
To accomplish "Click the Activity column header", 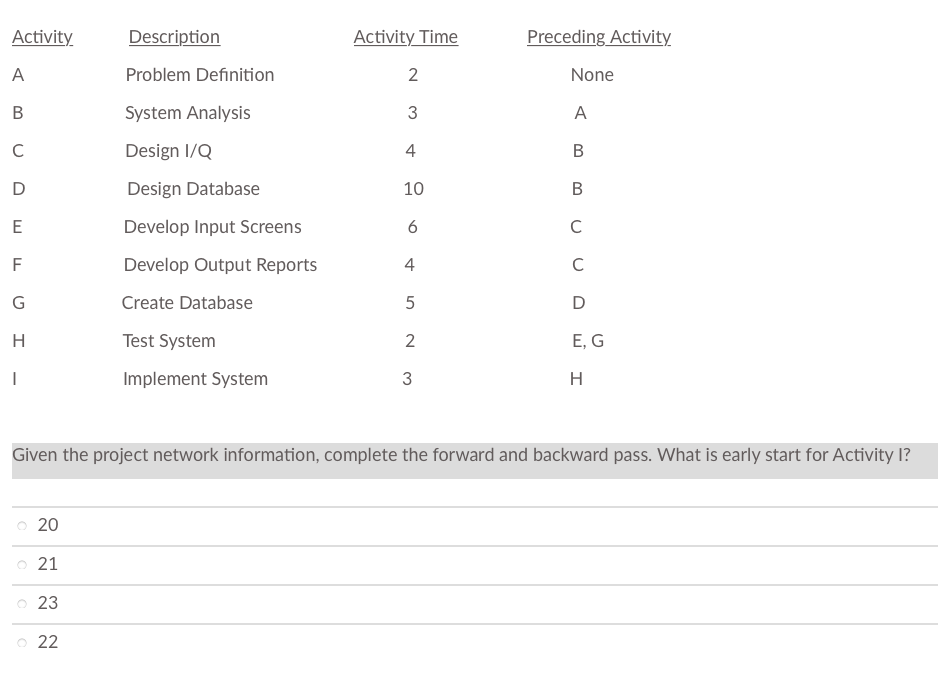I will (42, 37).
